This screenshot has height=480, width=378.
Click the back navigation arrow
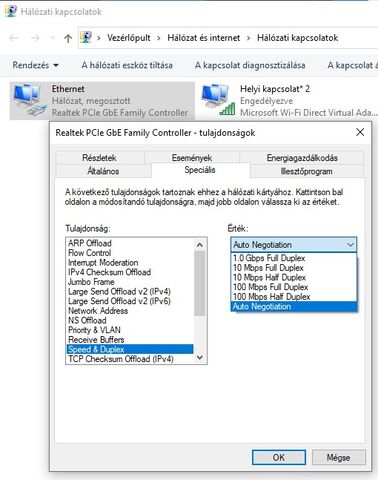pos(14,38)
